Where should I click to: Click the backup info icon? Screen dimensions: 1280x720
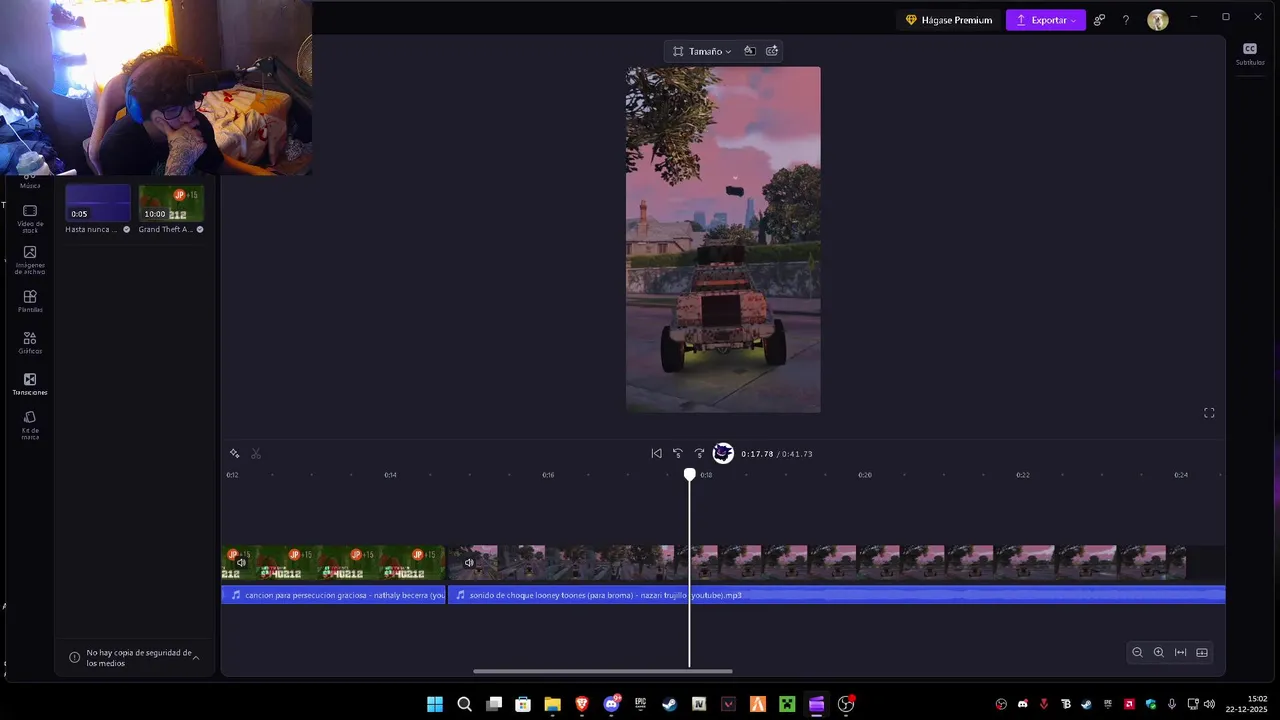tap(74, 658)
